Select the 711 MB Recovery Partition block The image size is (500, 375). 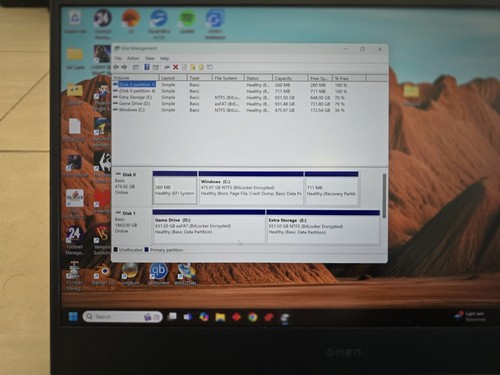coord(332,188)
